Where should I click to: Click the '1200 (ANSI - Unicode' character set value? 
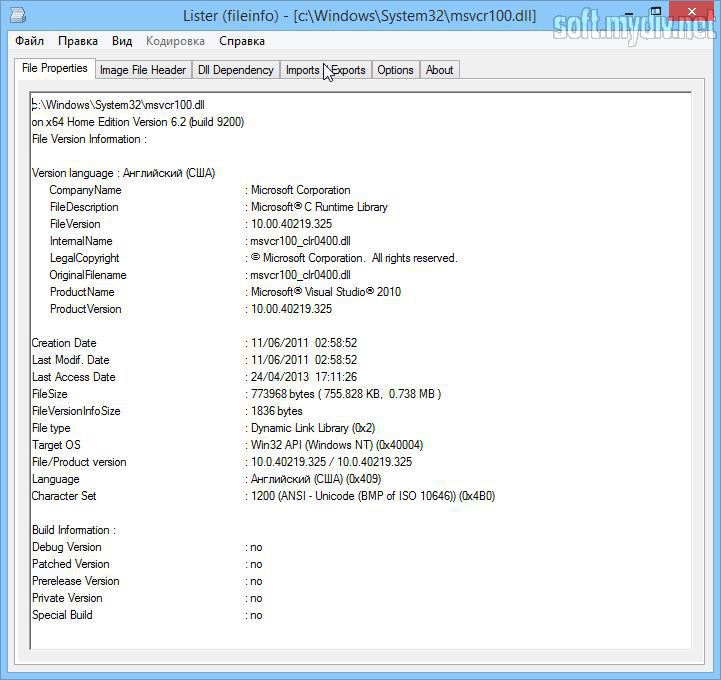pos(373,496)
